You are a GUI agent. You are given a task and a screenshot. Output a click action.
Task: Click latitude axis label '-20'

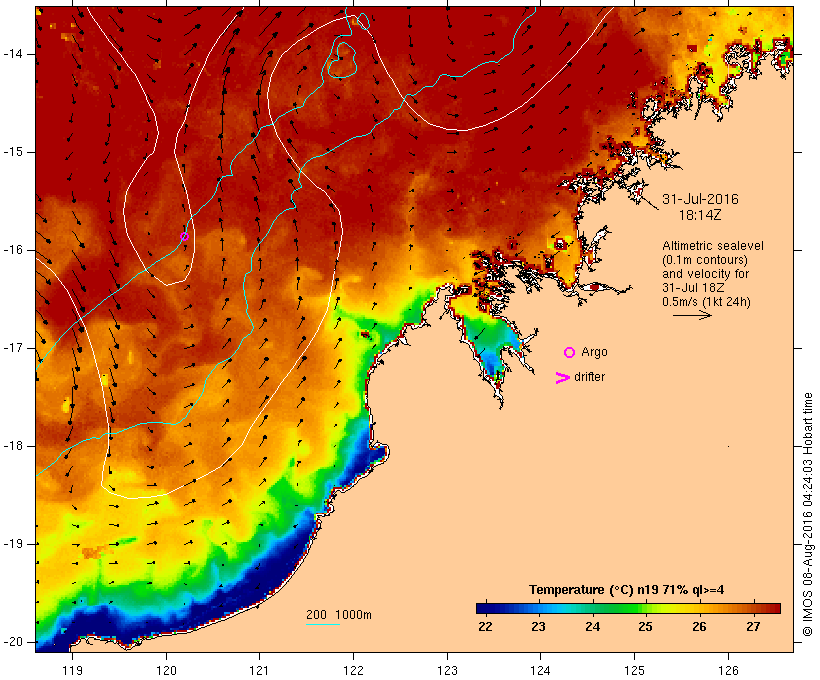13,642
